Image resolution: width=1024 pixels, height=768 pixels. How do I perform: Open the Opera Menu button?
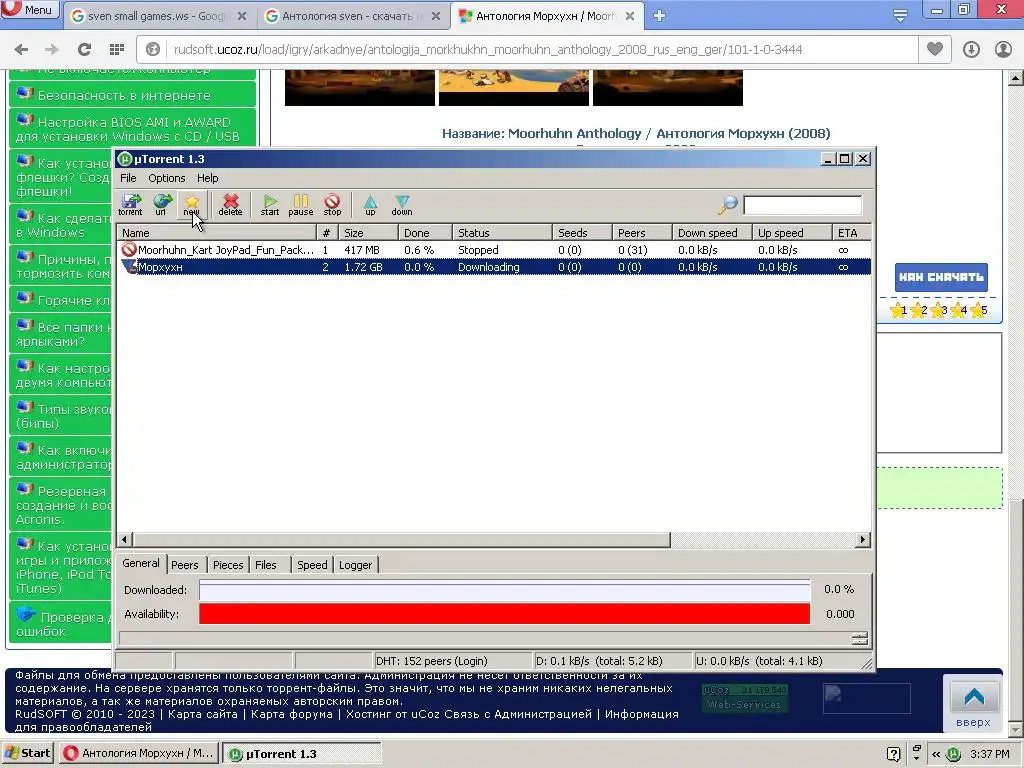point(29,9)
